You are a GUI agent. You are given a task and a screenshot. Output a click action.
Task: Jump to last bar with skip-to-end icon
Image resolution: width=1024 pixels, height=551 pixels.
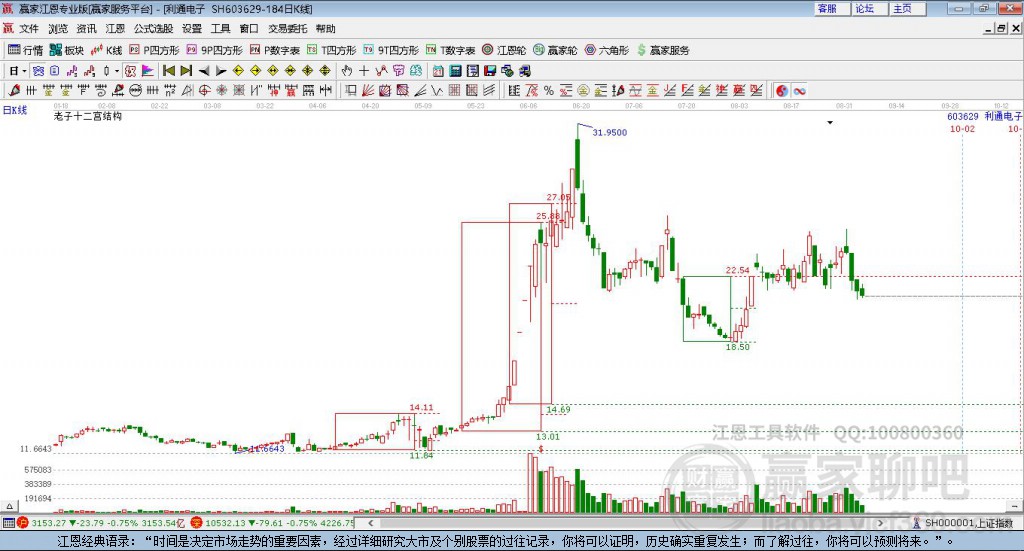[186, 71]
